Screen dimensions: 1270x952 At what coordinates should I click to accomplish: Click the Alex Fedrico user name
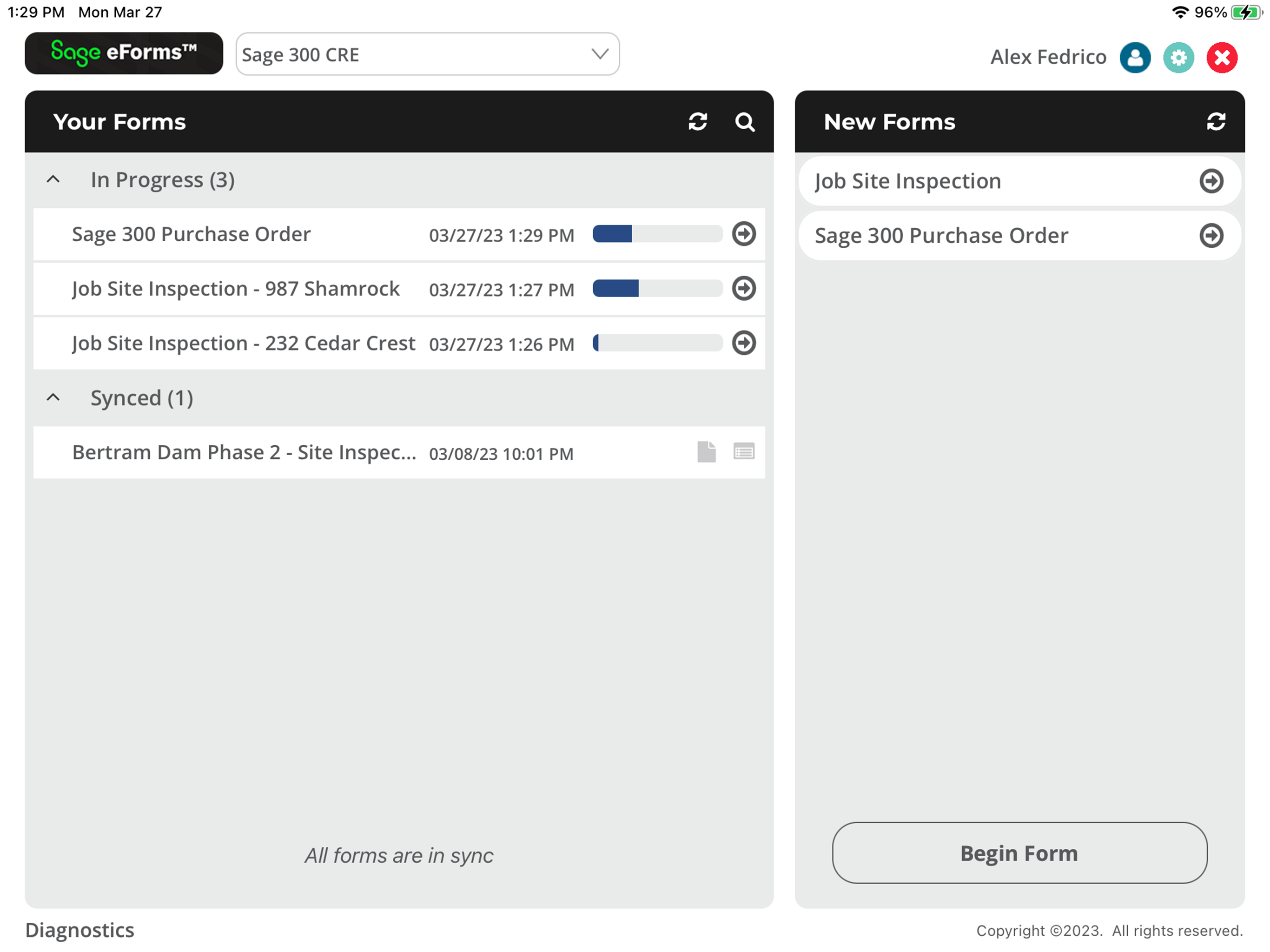point(1048,57)
